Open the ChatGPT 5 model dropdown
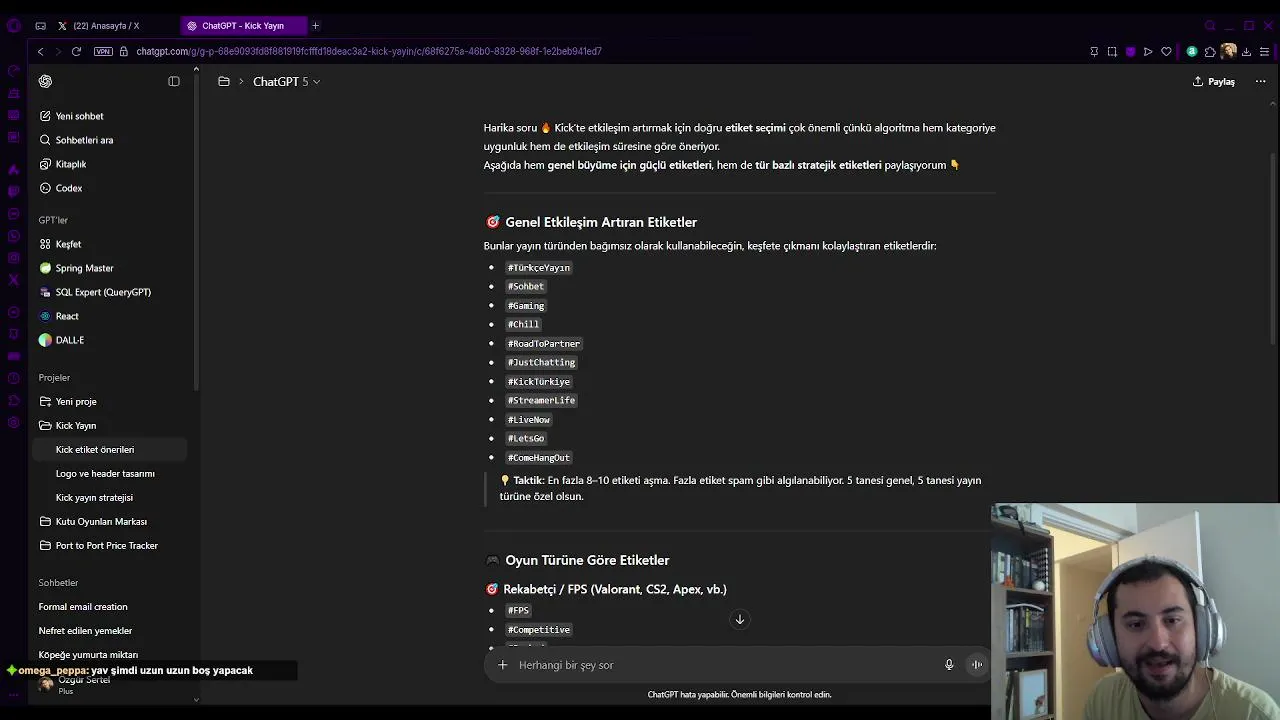 click(x=286, y=82)
